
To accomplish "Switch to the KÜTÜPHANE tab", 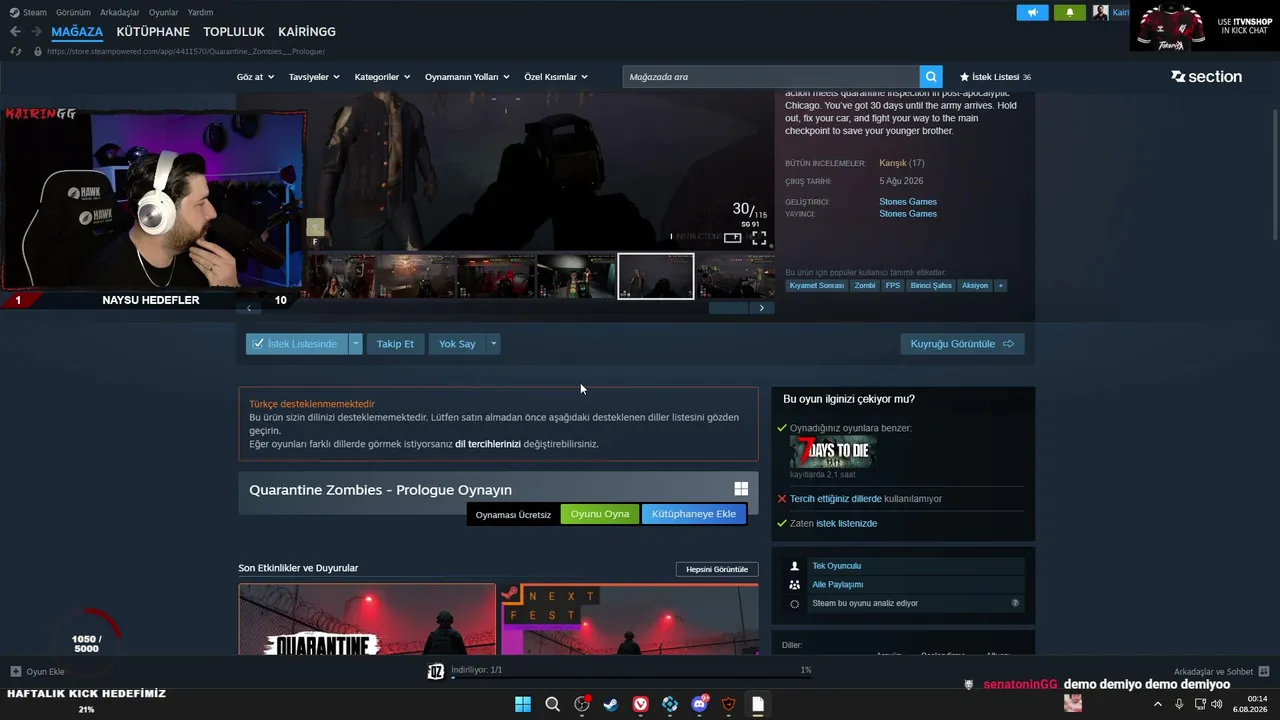I will pyautogui.click(x=153, y=32).
